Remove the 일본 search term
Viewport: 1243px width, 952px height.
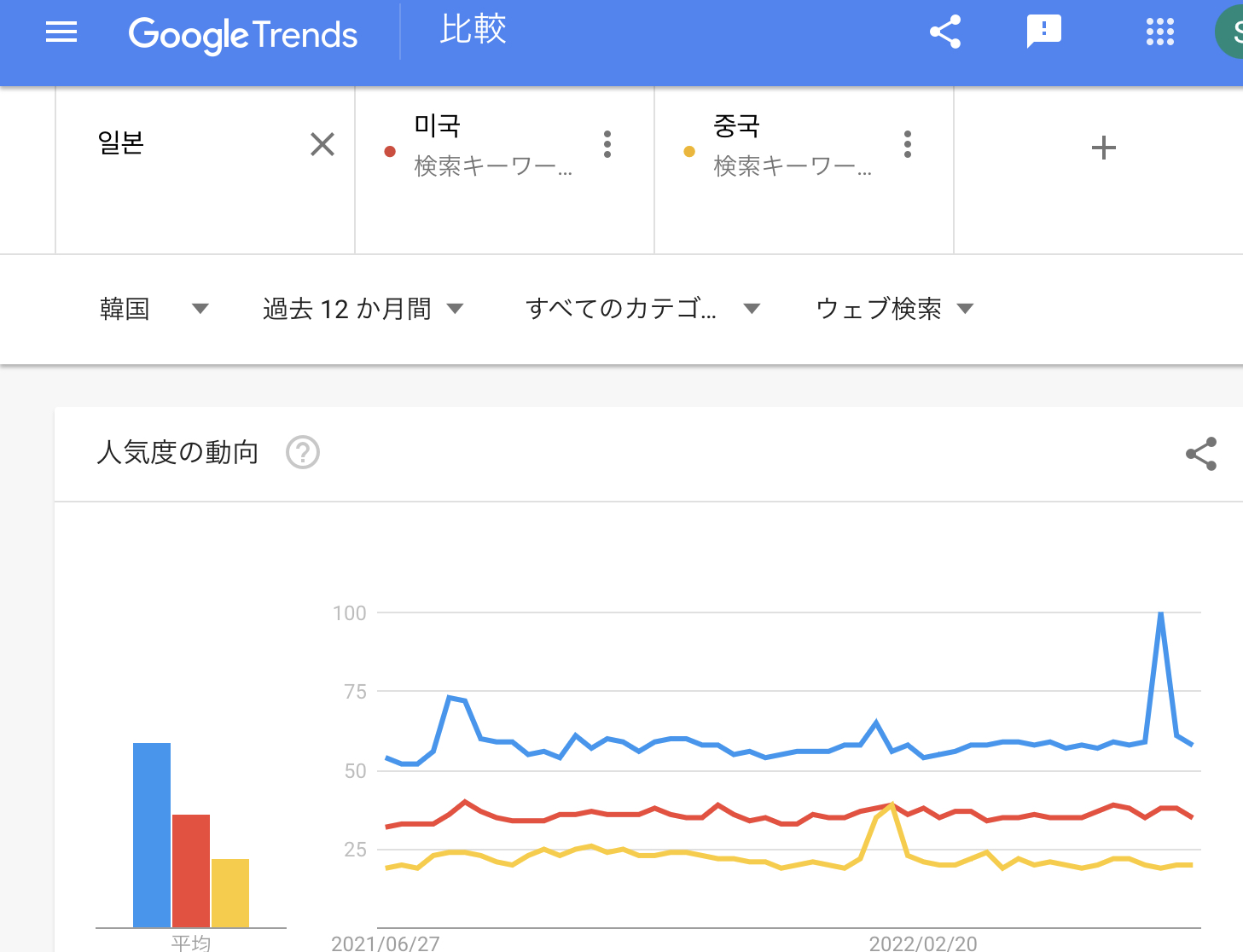[x=322, y=144]
